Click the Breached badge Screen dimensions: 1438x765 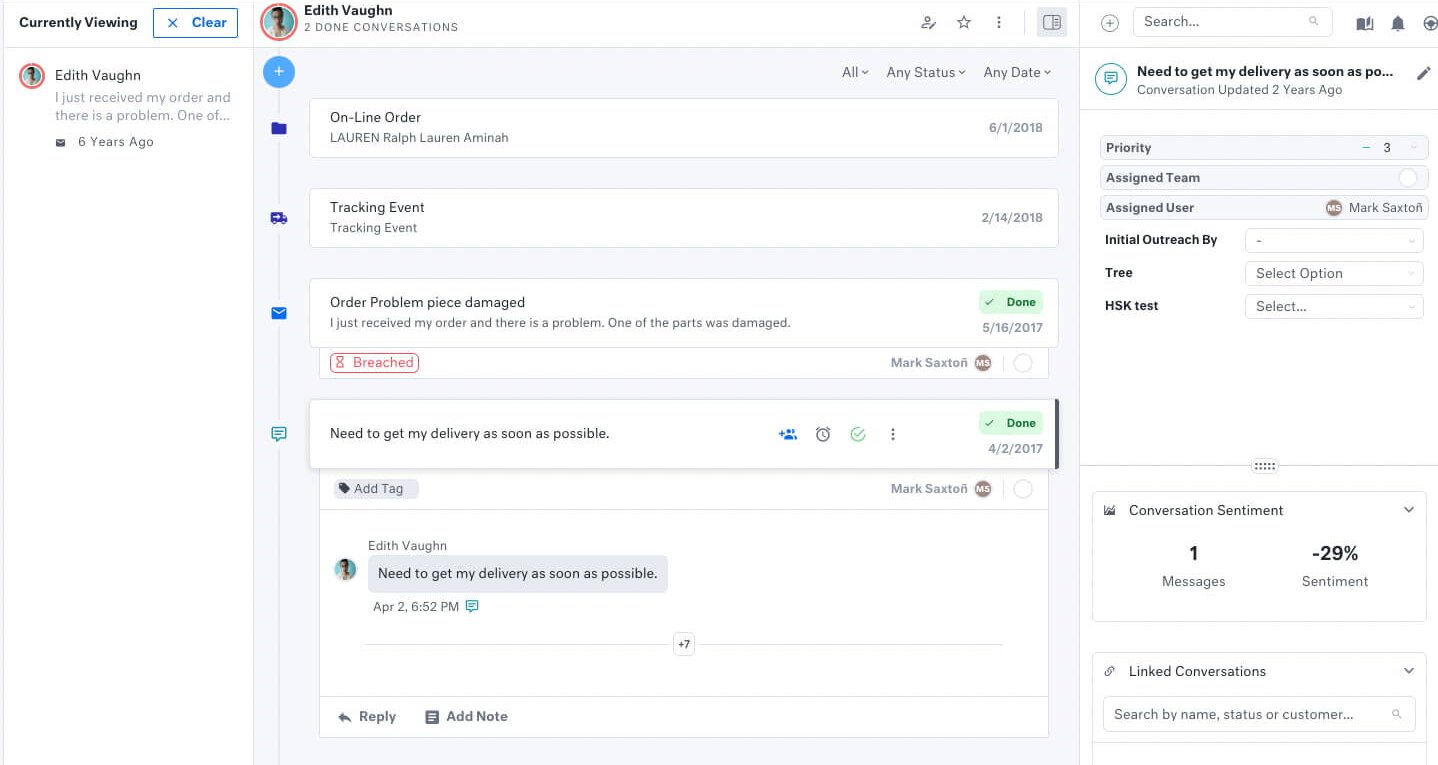[375, 363]
